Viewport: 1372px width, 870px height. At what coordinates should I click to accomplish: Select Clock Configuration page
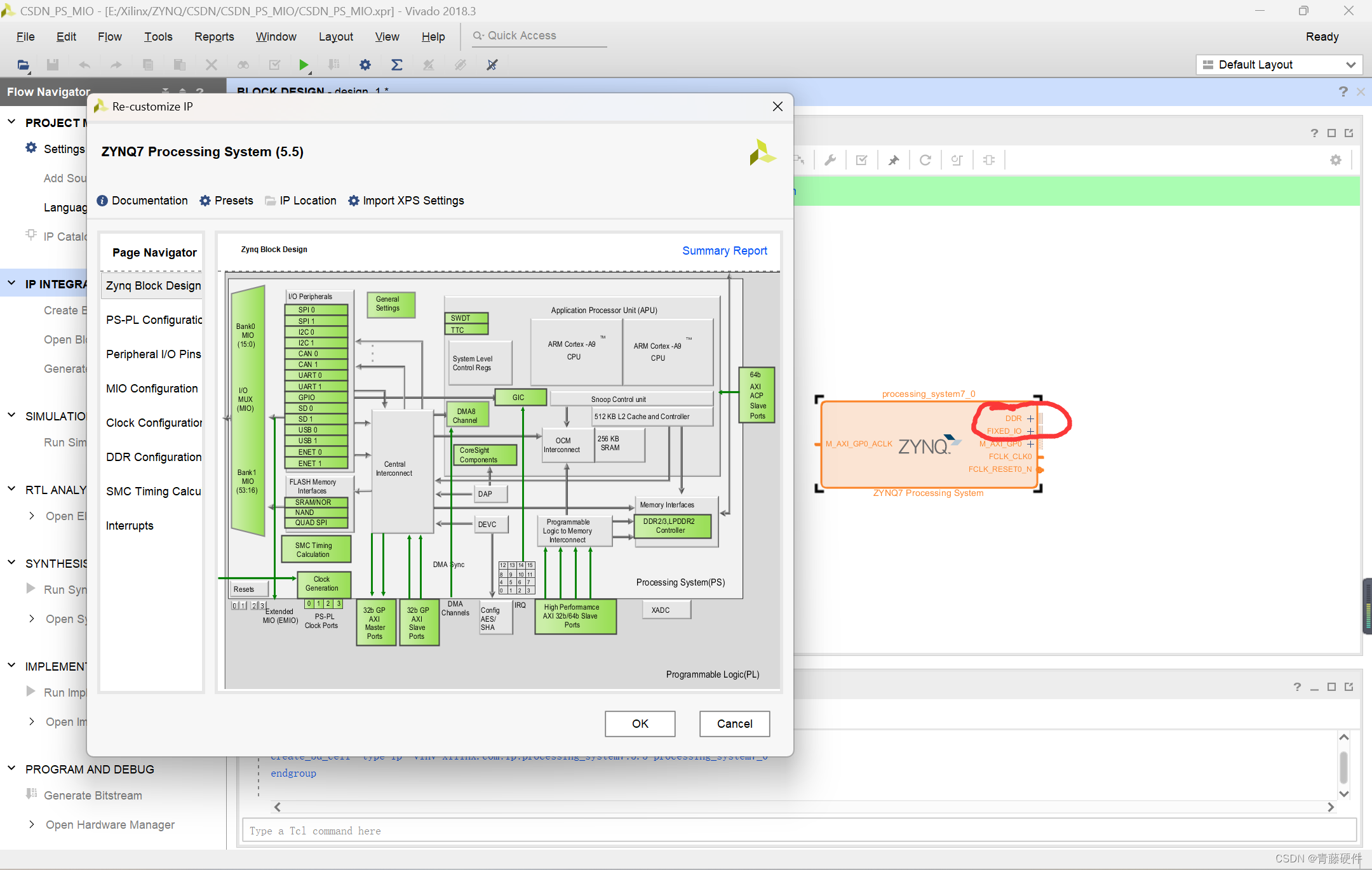click(153, 422)
